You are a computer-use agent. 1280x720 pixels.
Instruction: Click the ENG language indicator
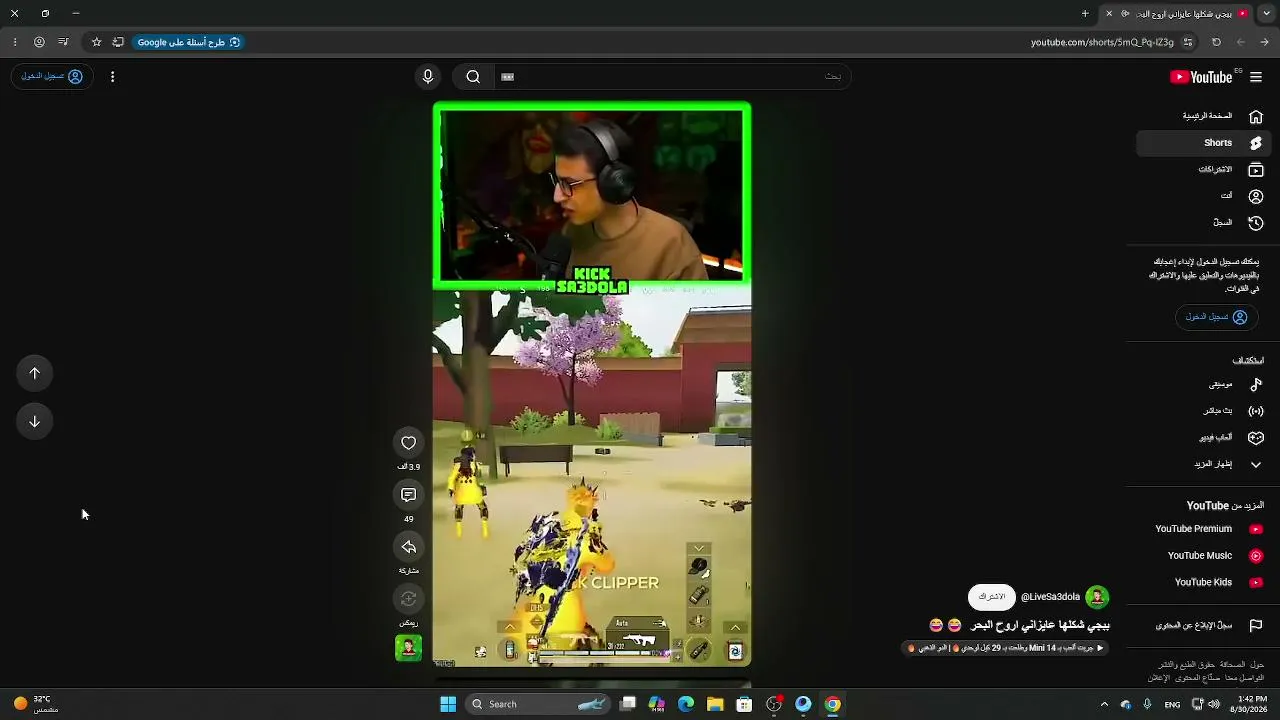(x=1172, y=704)
